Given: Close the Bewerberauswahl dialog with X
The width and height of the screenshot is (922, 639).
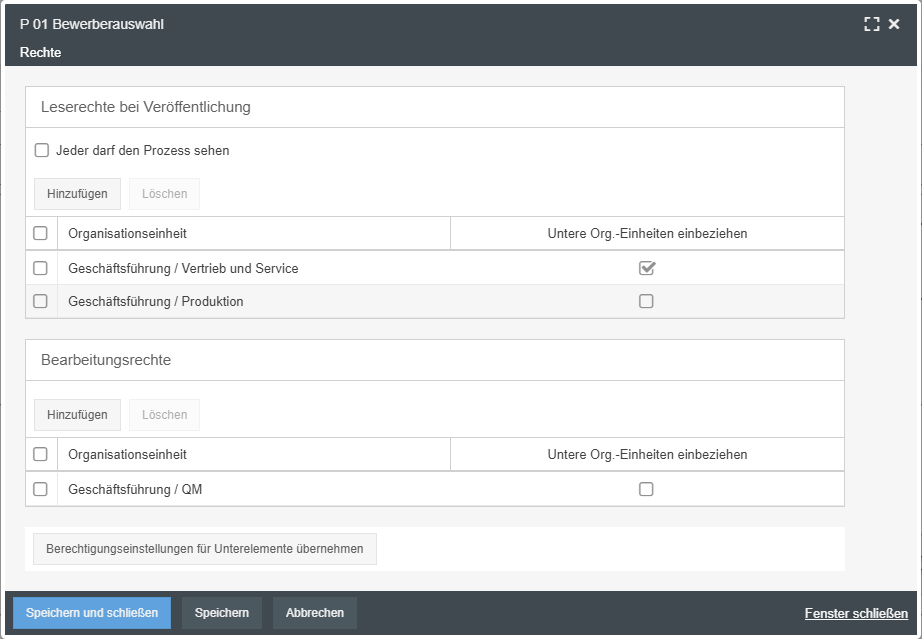Looking at the screenshot, I should [x=894, y=24].
